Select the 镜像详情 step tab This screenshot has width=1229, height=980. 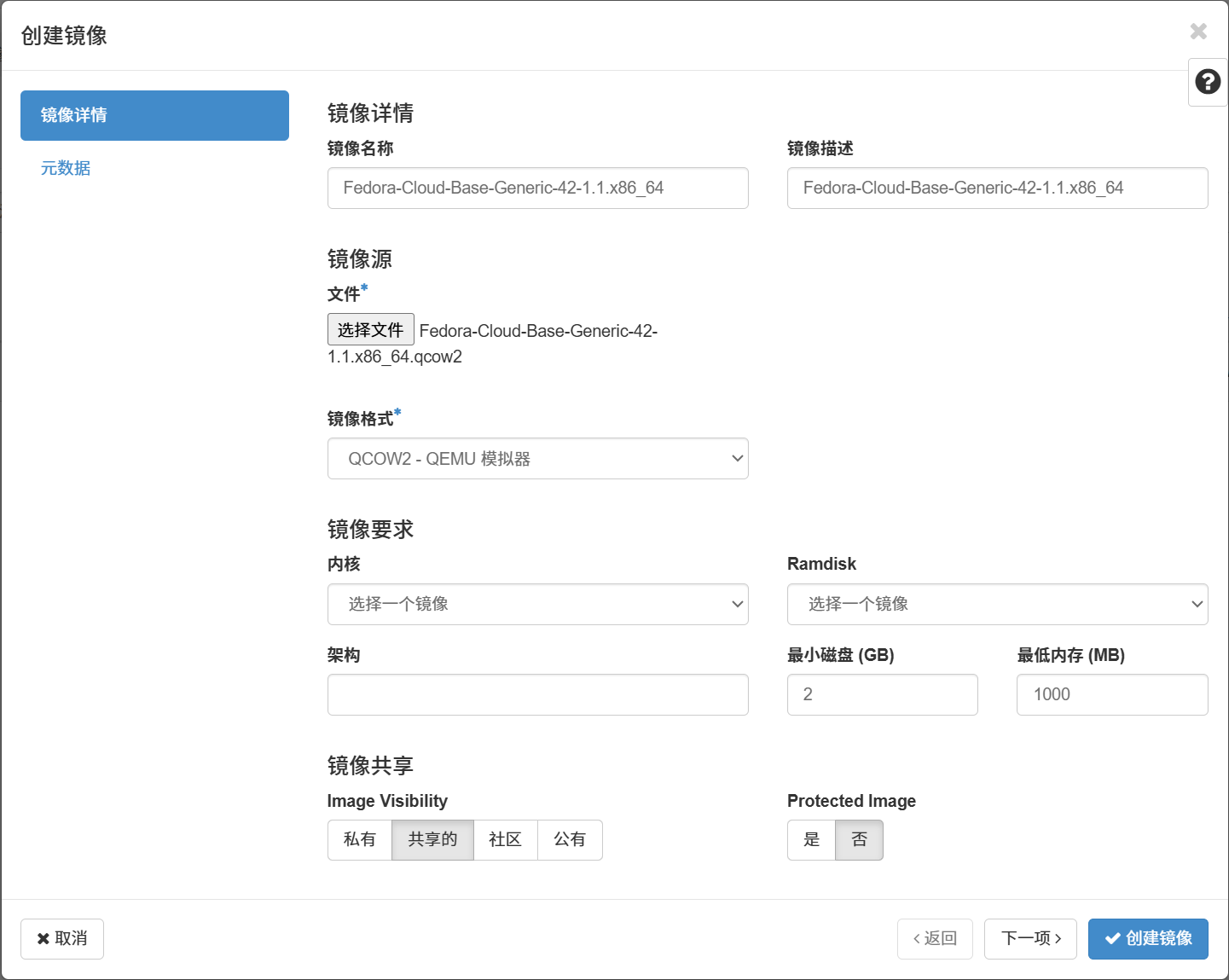(x=154, y=115)
